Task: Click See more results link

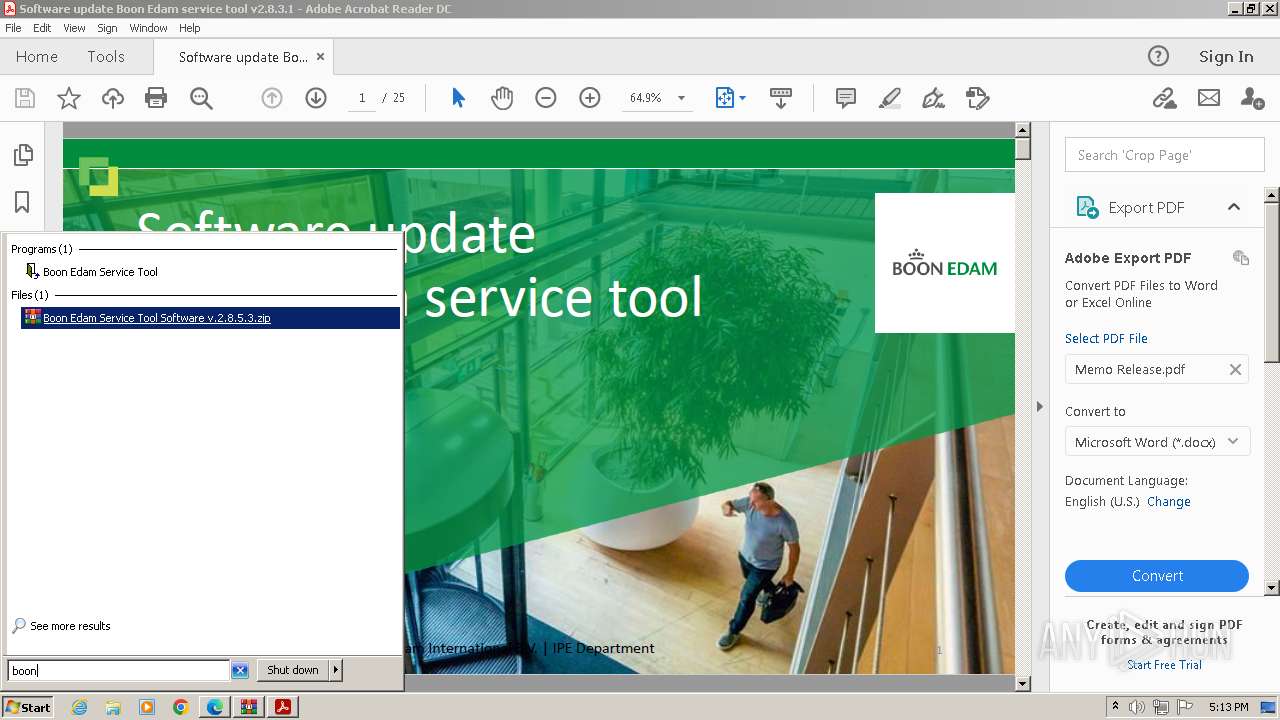Action: coord(70,626)
